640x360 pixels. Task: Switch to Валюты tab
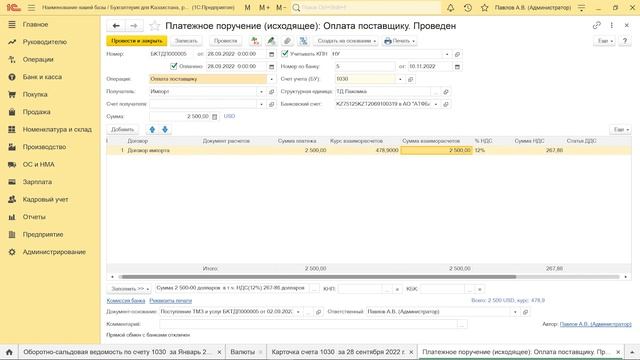[242, 352]
